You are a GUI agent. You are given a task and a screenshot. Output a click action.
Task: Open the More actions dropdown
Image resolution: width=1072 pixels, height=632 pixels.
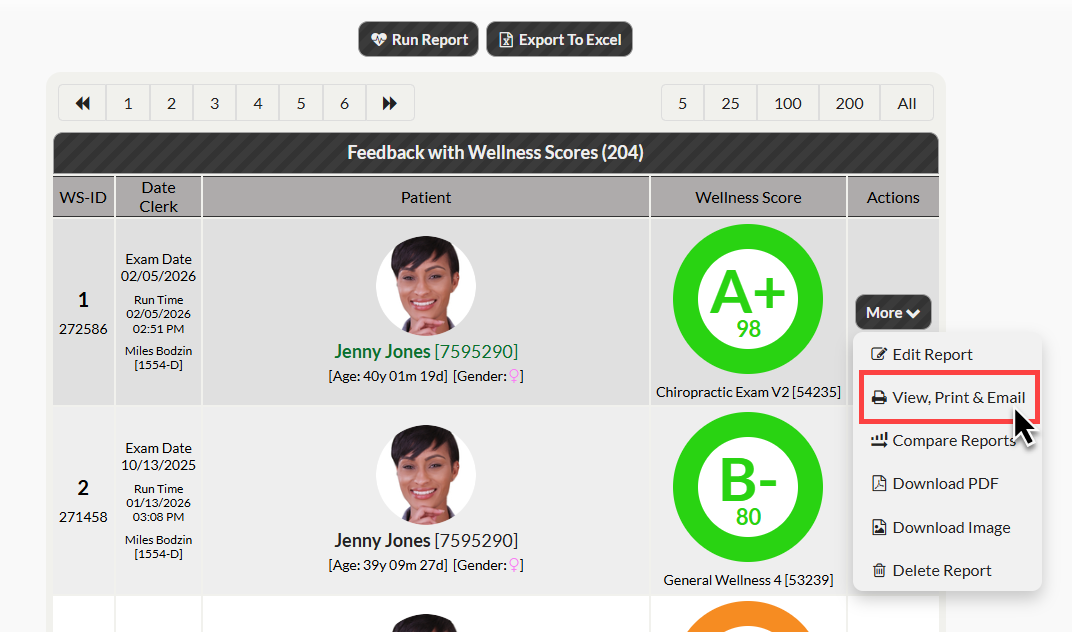tap(893, 313)
